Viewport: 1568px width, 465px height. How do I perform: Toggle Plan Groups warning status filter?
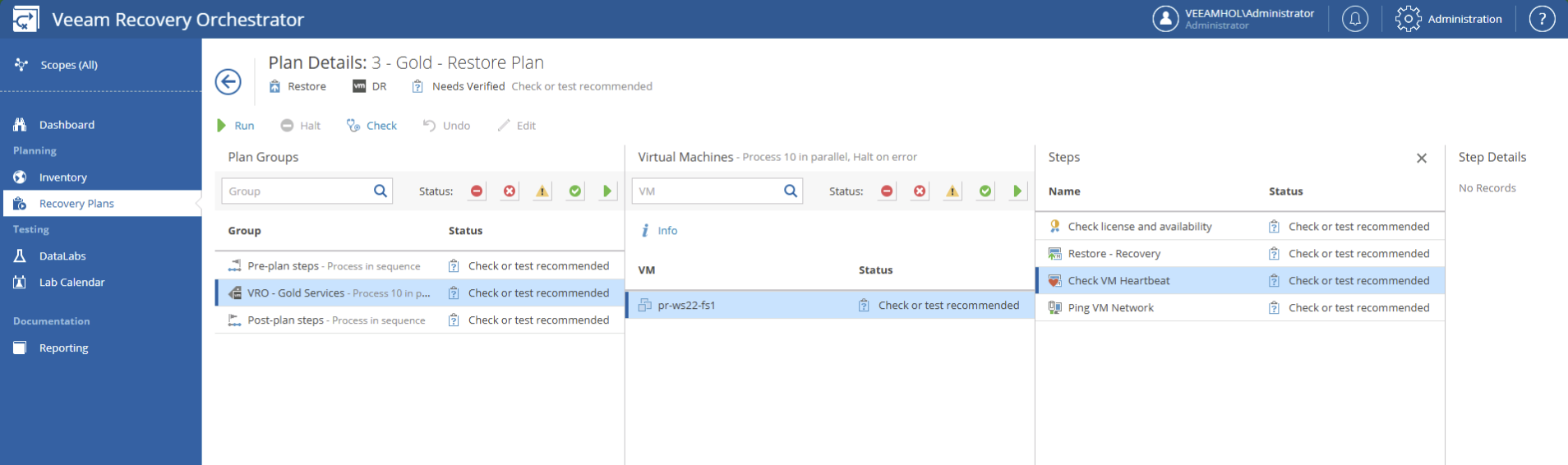click(542, 191)
